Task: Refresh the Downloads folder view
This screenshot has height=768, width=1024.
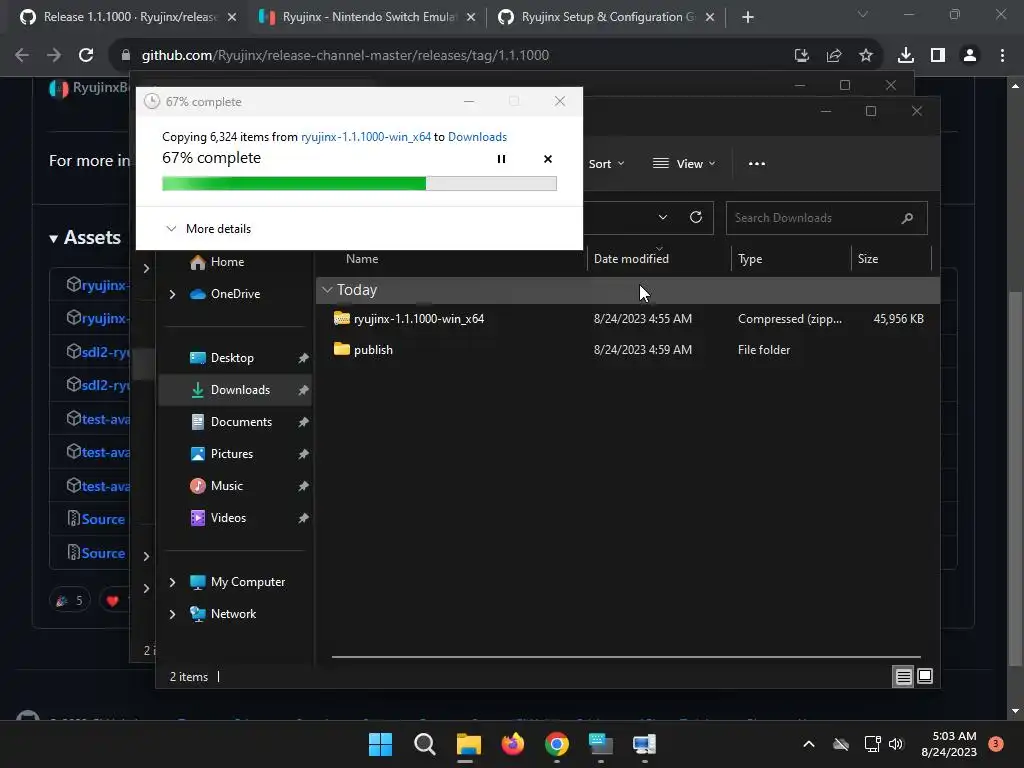Action: click(x=696, y=217)
